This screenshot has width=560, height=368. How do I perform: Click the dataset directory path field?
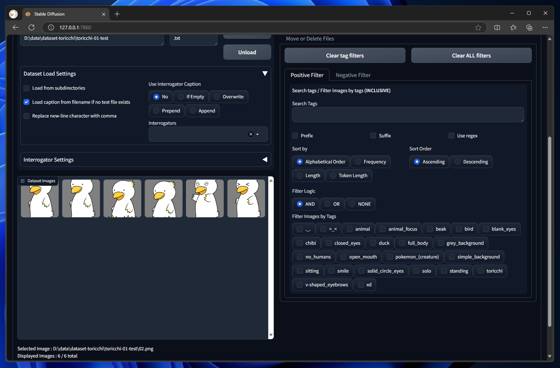click(x=92, y=39)
